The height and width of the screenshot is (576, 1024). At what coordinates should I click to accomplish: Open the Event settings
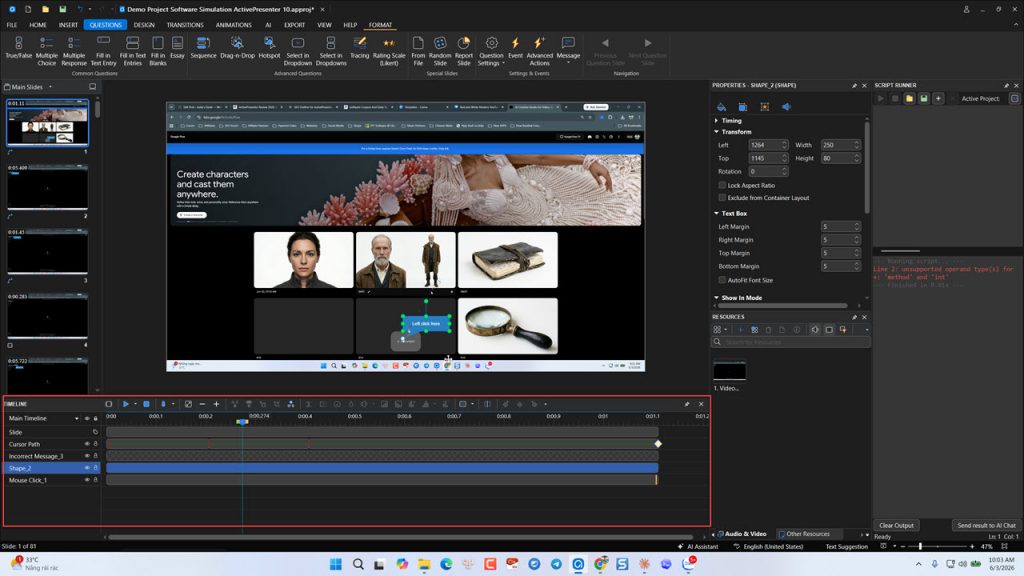click(x=515, y=49)
